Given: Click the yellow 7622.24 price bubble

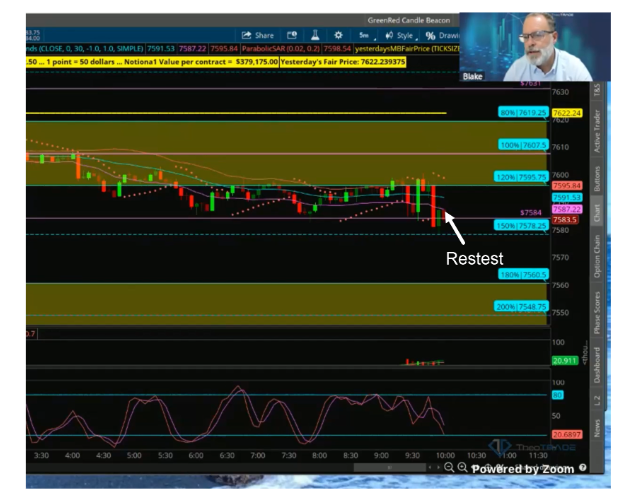Looking at the screenshot, I should tap(567, 113).
